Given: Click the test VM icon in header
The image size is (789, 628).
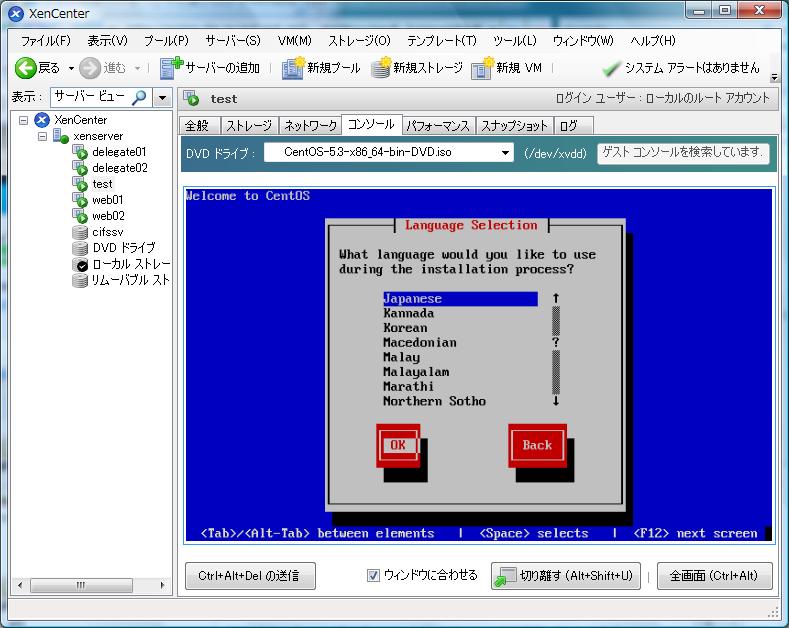Looking at the screenshot, I should click(x=191, y=99).
